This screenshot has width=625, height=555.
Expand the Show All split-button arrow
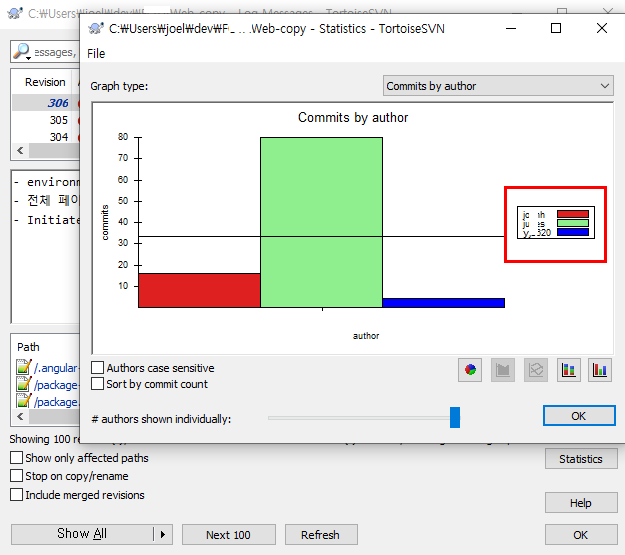[x=163, y=534]
